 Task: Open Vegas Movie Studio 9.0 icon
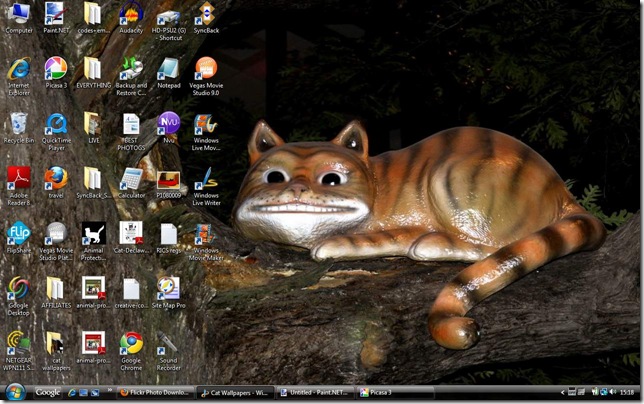click(x=205, y=70)
